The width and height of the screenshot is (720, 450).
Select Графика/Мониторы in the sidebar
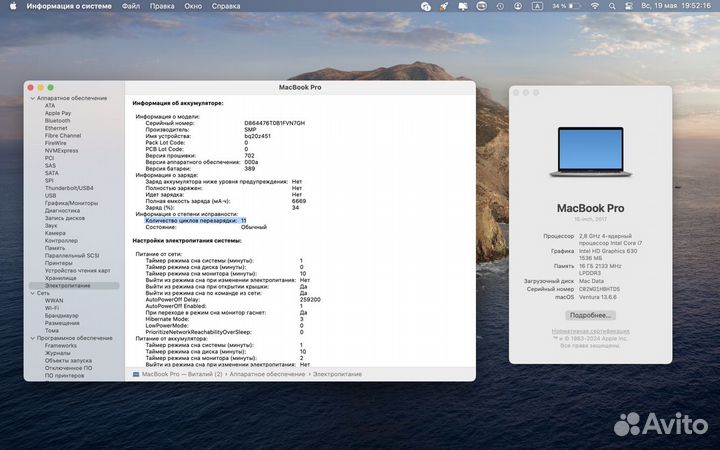tap(71, 203)
